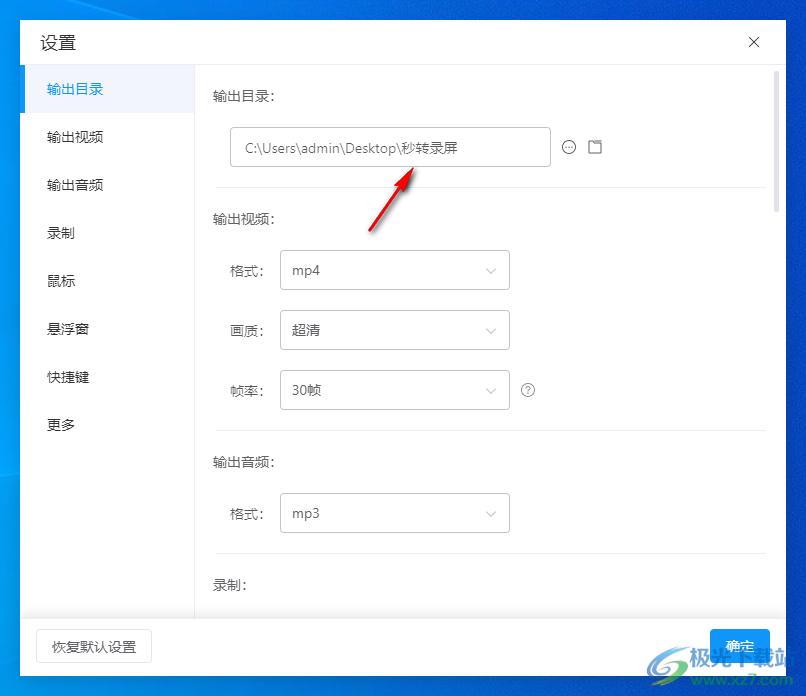Open the 录制 sidebar tab

pos(107,233)
